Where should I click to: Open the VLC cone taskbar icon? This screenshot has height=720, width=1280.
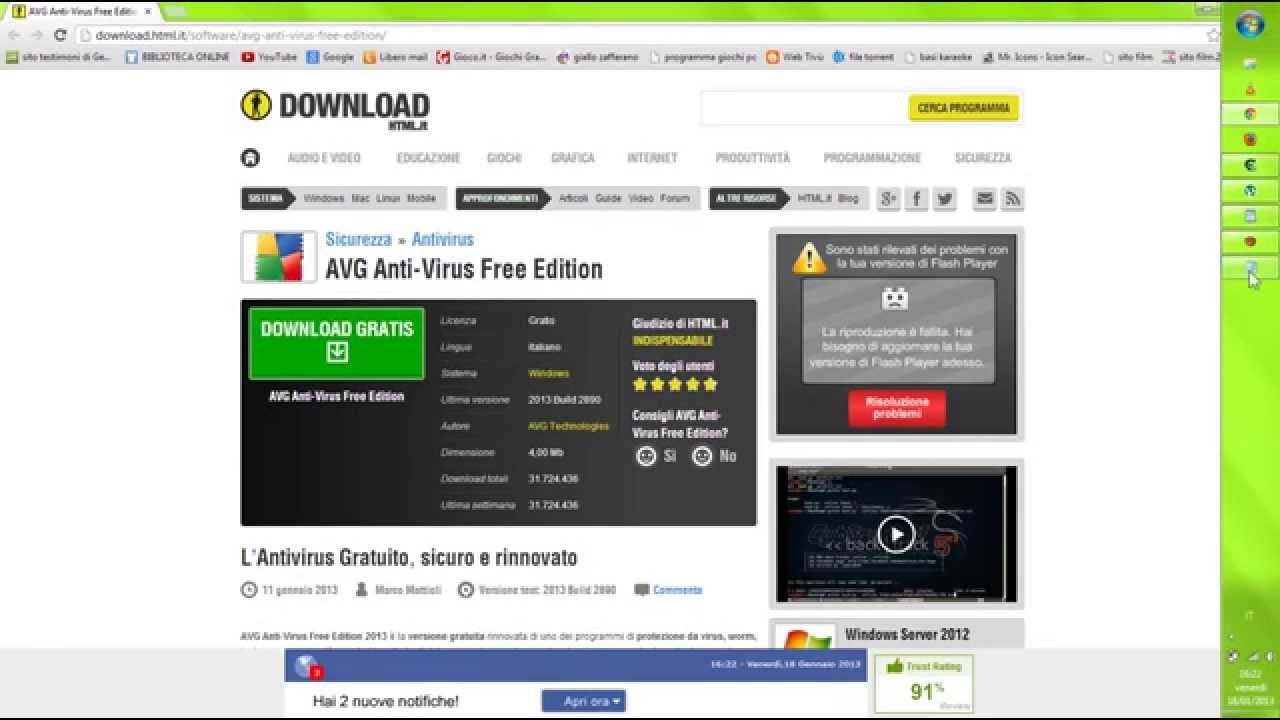pos(1250,89)
